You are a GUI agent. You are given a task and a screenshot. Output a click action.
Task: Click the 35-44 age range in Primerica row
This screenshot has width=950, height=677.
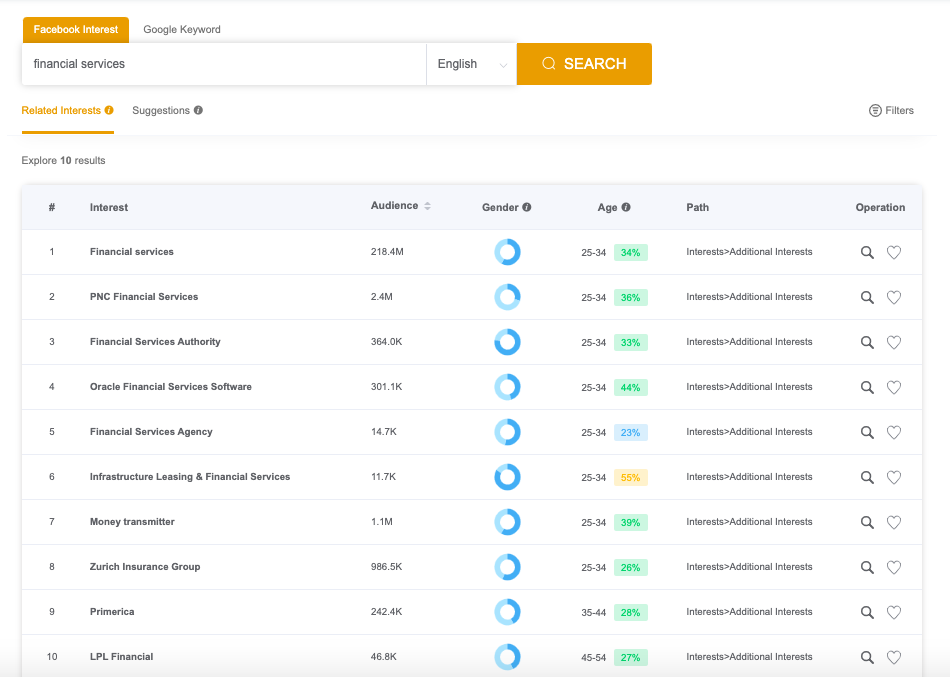click(594, 612)
